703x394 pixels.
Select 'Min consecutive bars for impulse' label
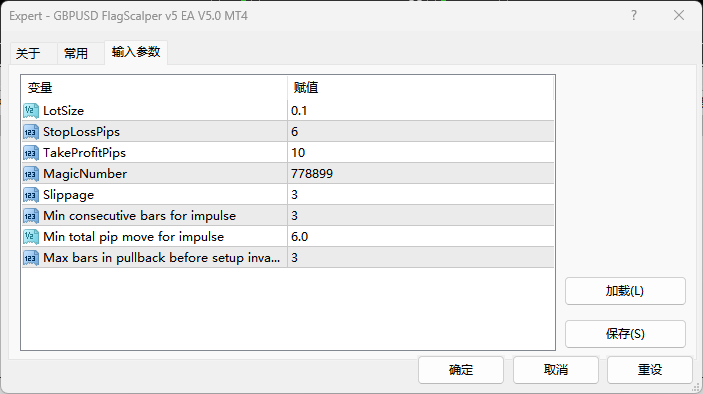139,216
